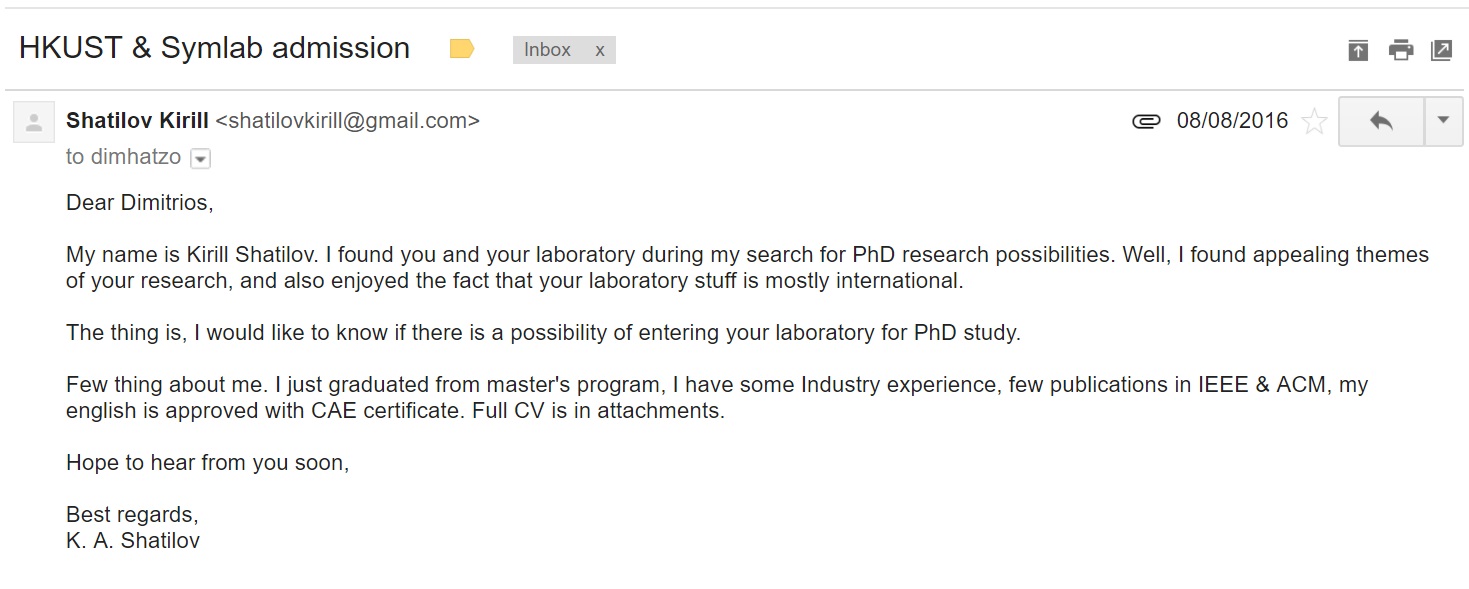Click the Inbox label tag

[548, 50]
